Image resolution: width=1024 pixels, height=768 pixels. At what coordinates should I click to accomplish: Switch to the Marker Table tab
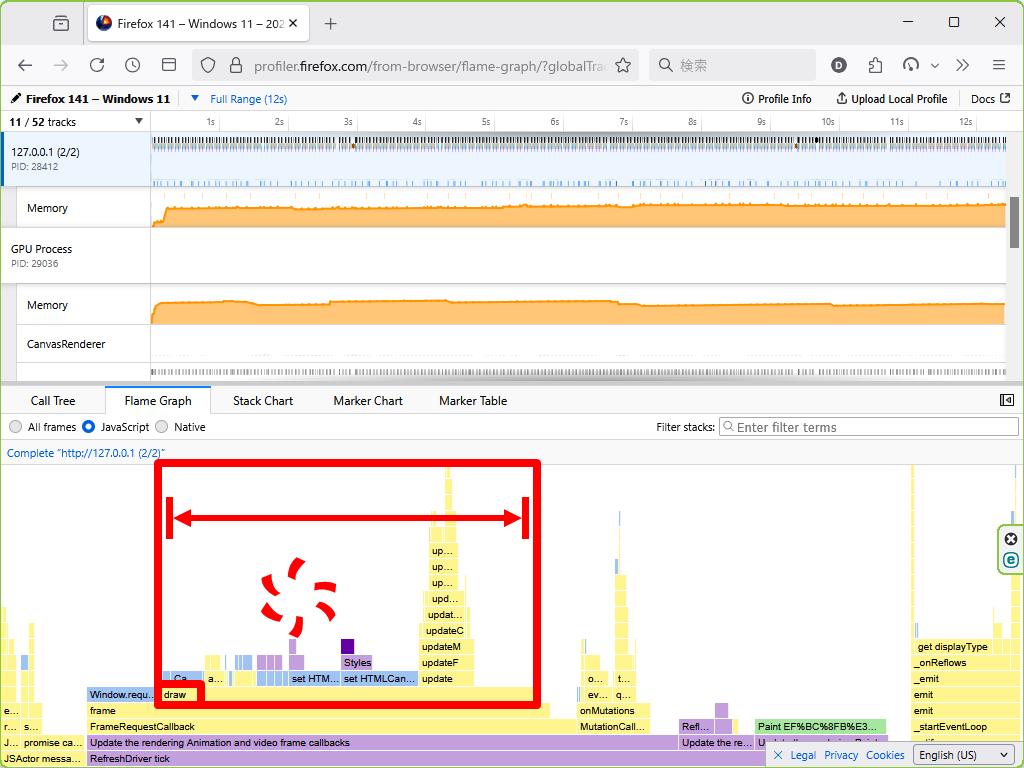(473, 400)
